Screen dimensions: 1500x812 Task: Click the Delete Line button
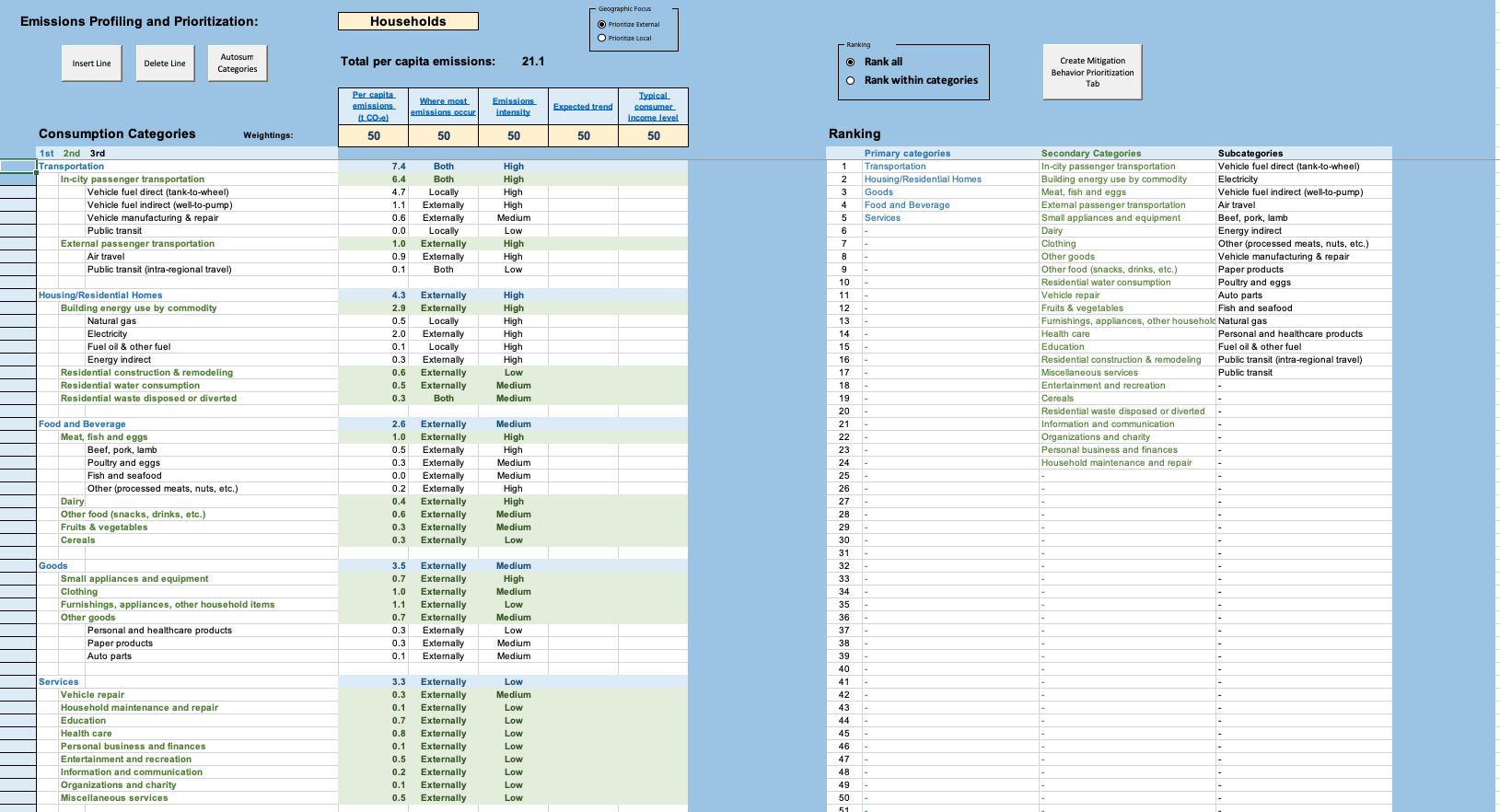(x=165, y=64)
